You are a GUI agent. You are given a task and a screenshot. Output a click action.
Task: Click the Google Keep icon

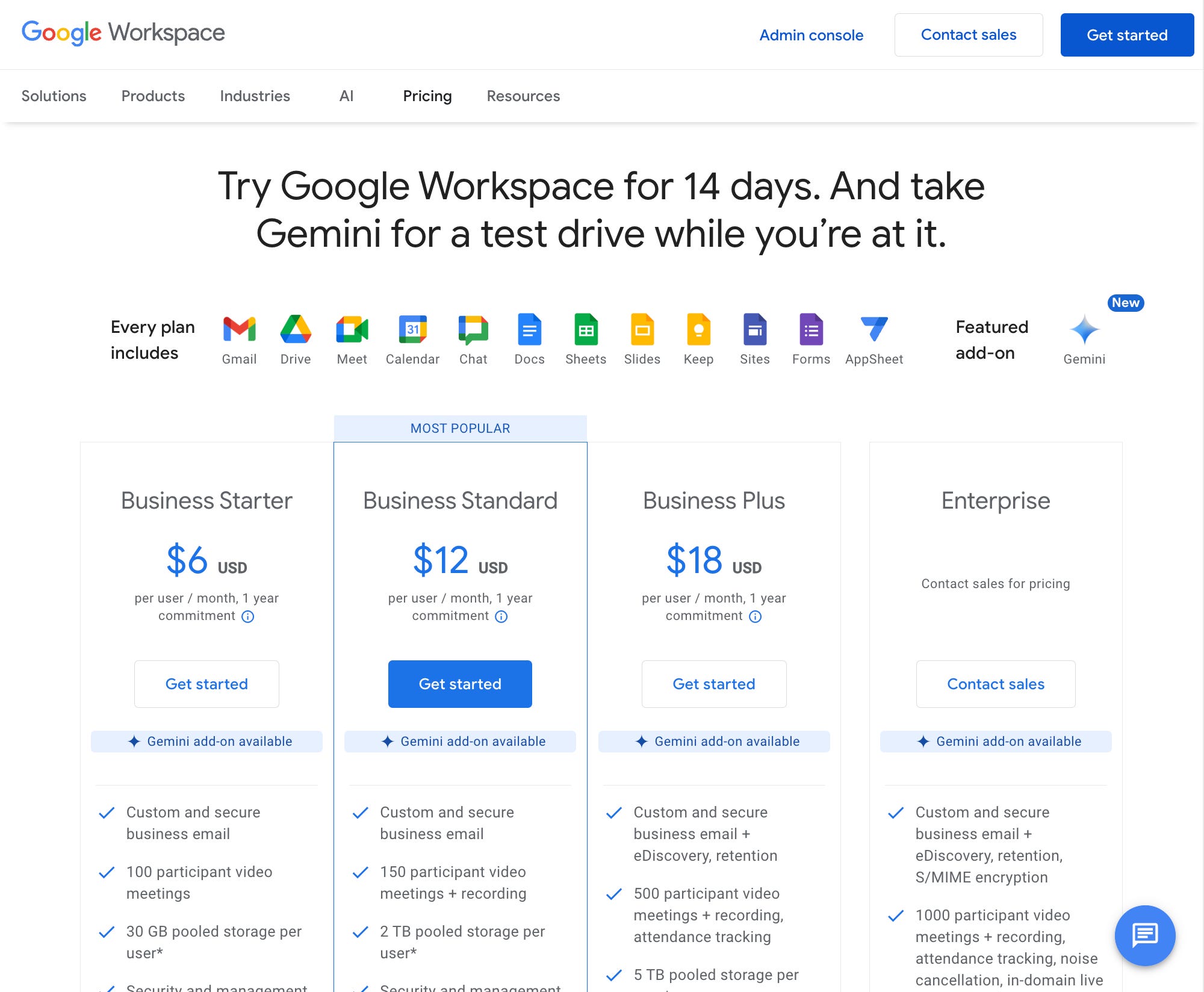coord(698,329)
